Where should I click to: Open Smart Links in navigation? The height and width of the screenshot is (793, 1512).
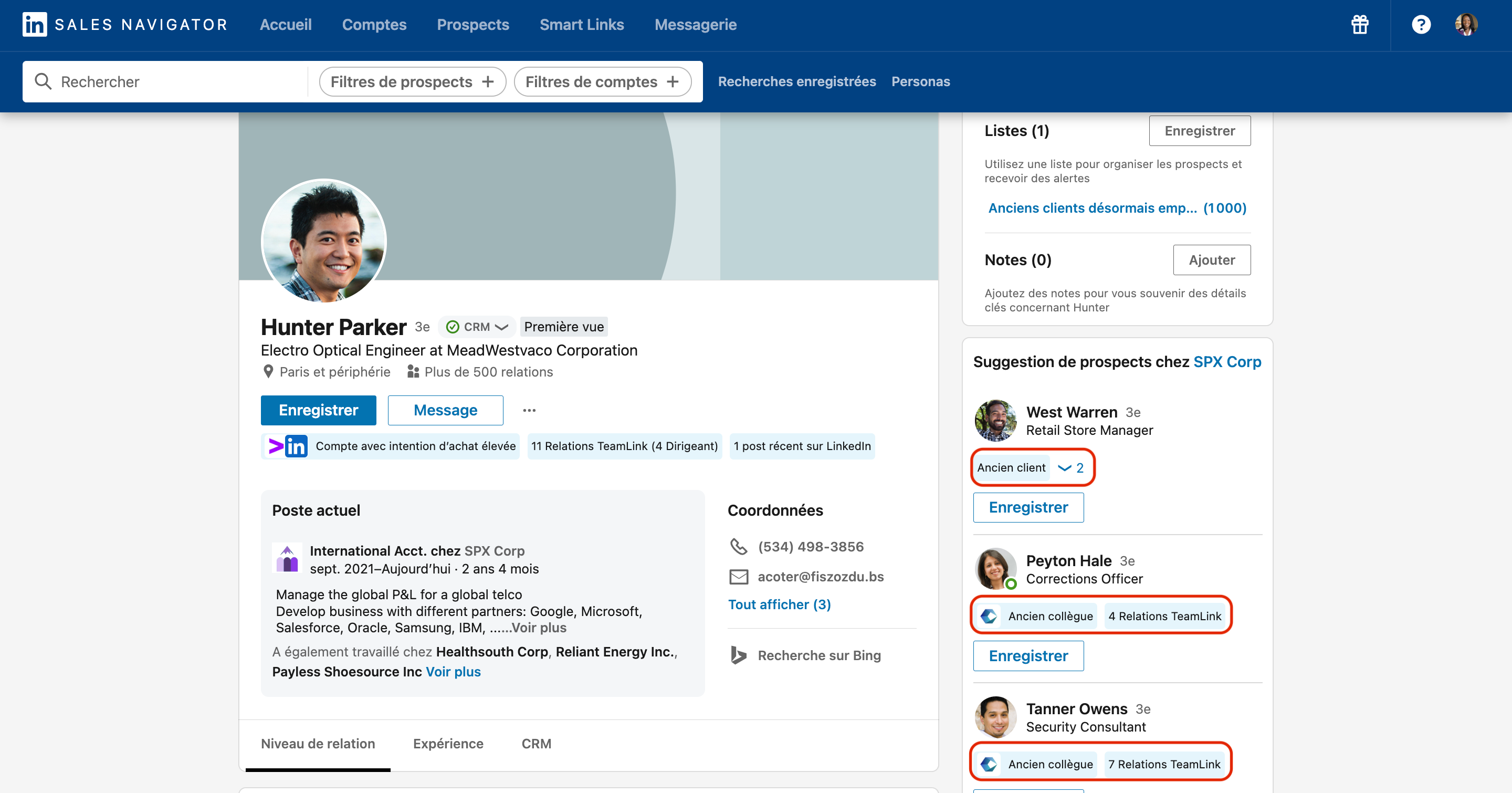(582, 25)
